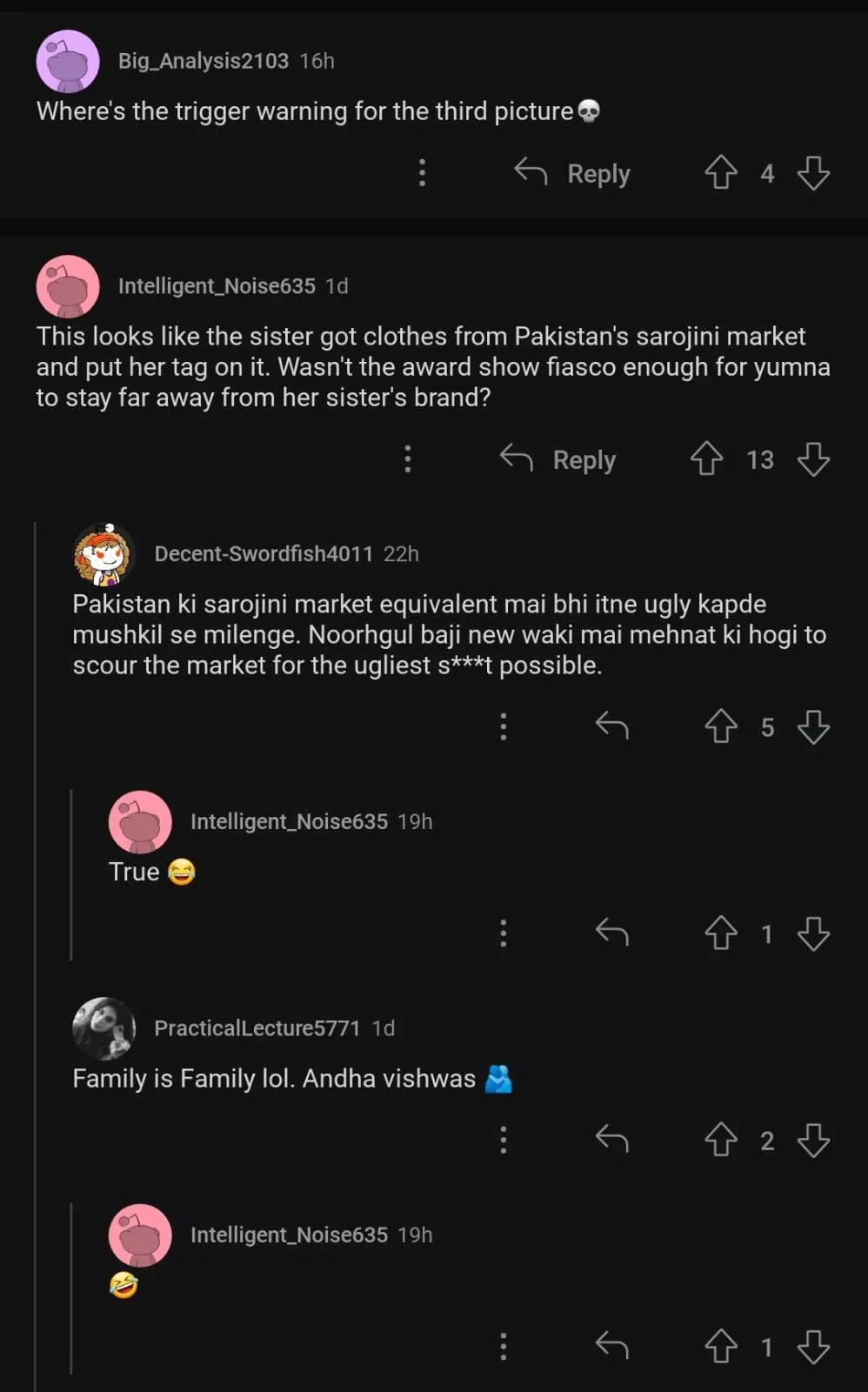The image size is (868, 1392).
Task: Tap PracticalLecture5771's profile photo avatar
Action: (x=103, y=1028)
